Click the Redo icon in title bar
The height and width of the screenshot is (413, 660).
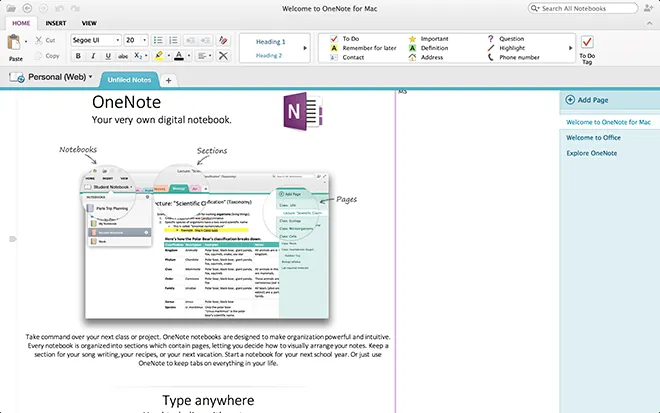click(75, 8)
